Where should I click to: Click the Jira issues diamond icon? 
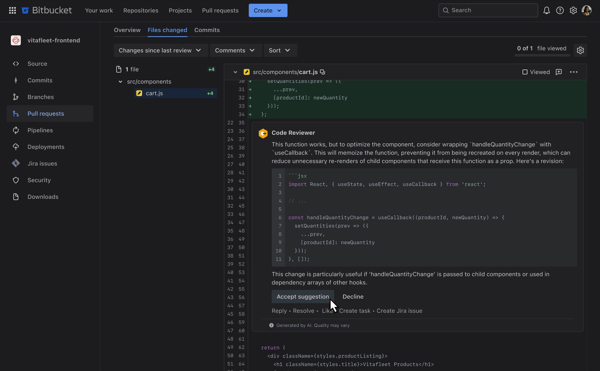click(16, 163)
